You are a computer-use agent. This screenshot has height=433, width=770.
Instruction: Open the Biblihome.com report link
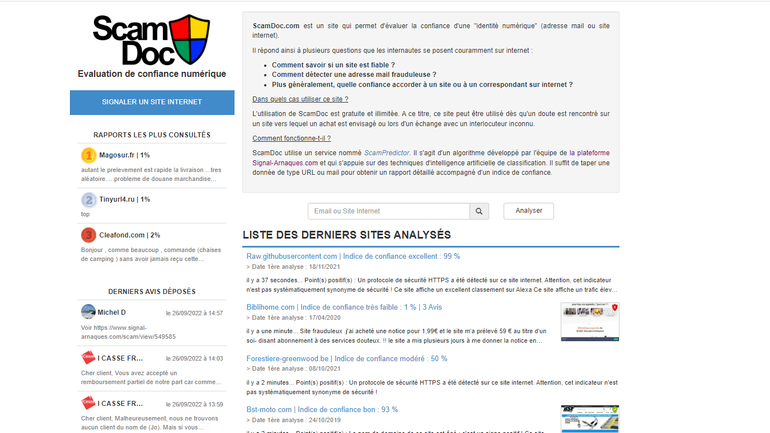[x=344, y=307]
